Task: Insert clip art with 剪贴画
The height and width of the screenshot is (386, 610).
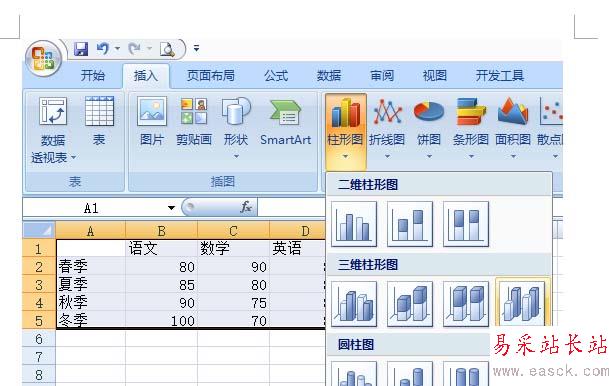Action: tap(194, 121)
